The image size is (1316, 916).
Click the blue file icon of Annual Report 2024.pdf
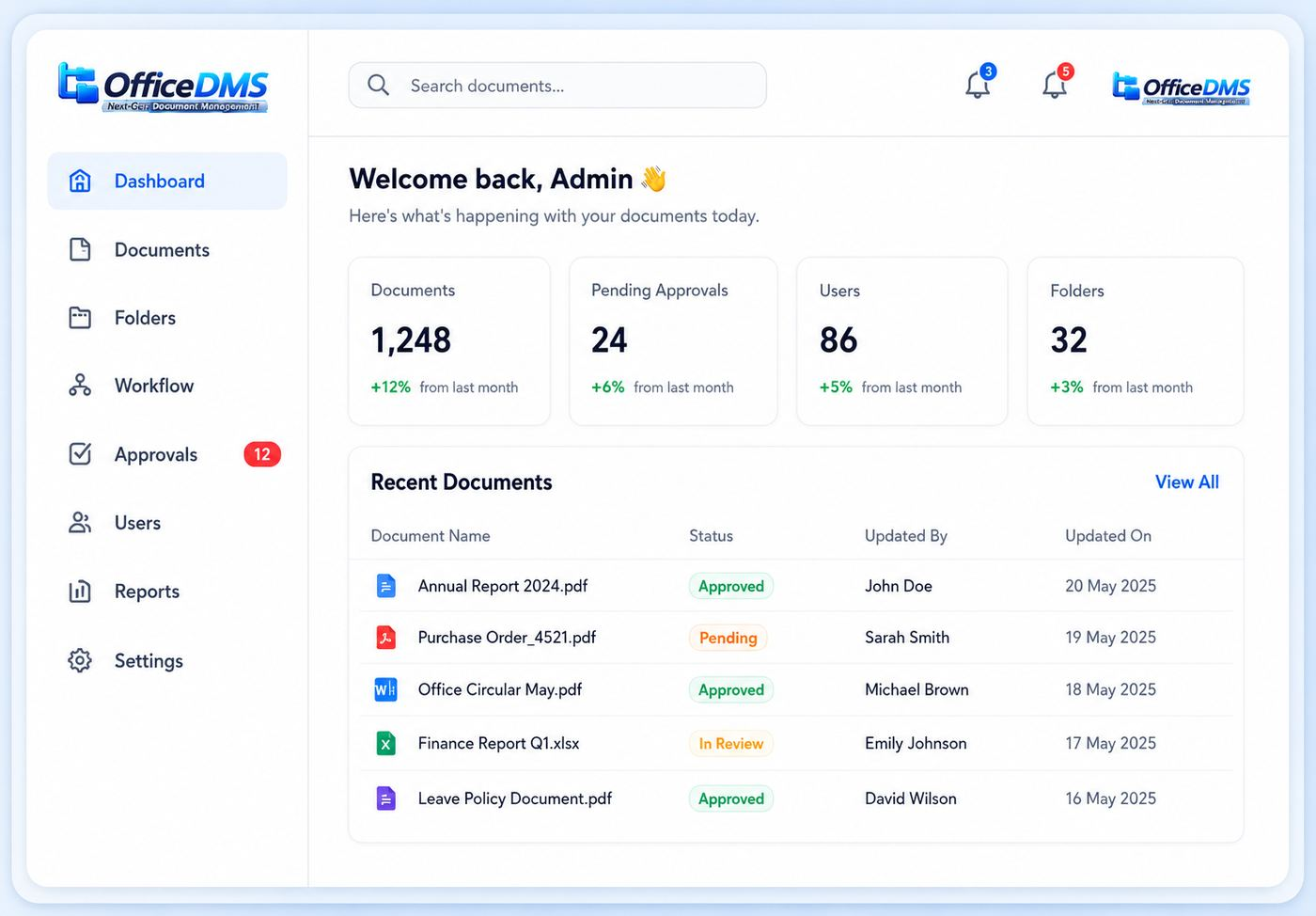385,586
